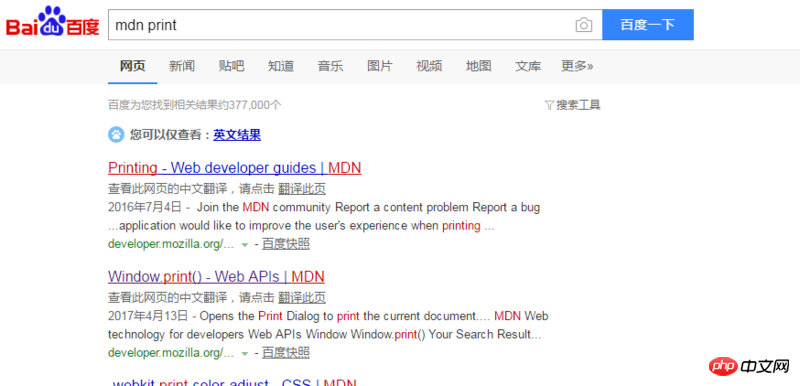Click developer.mozilla.org URL under Window.print() result
The height and width of the screenshot is (386, 800).
(x=171, y=352)
